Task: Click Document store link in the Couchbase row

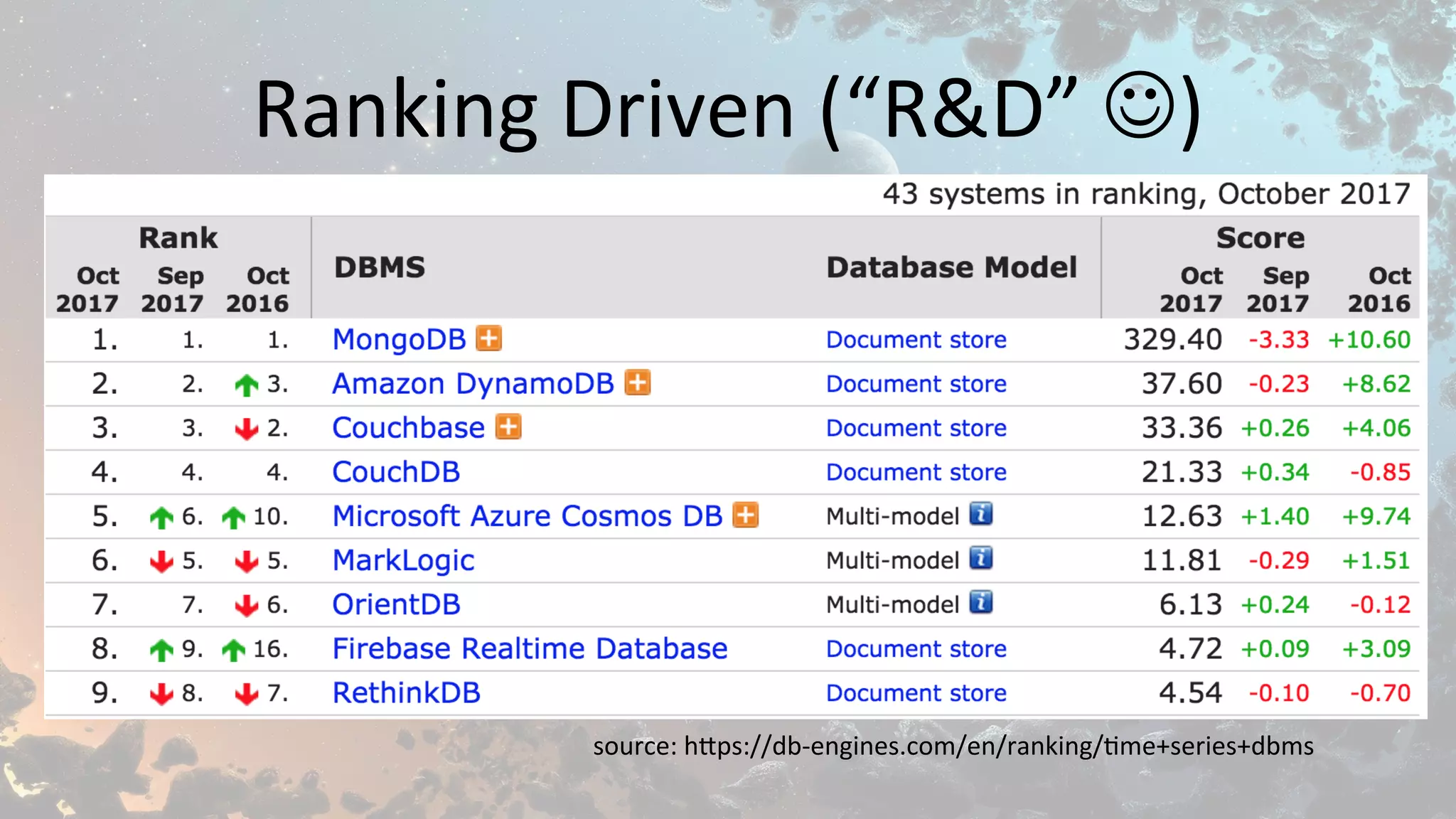Action: (916, 428)
